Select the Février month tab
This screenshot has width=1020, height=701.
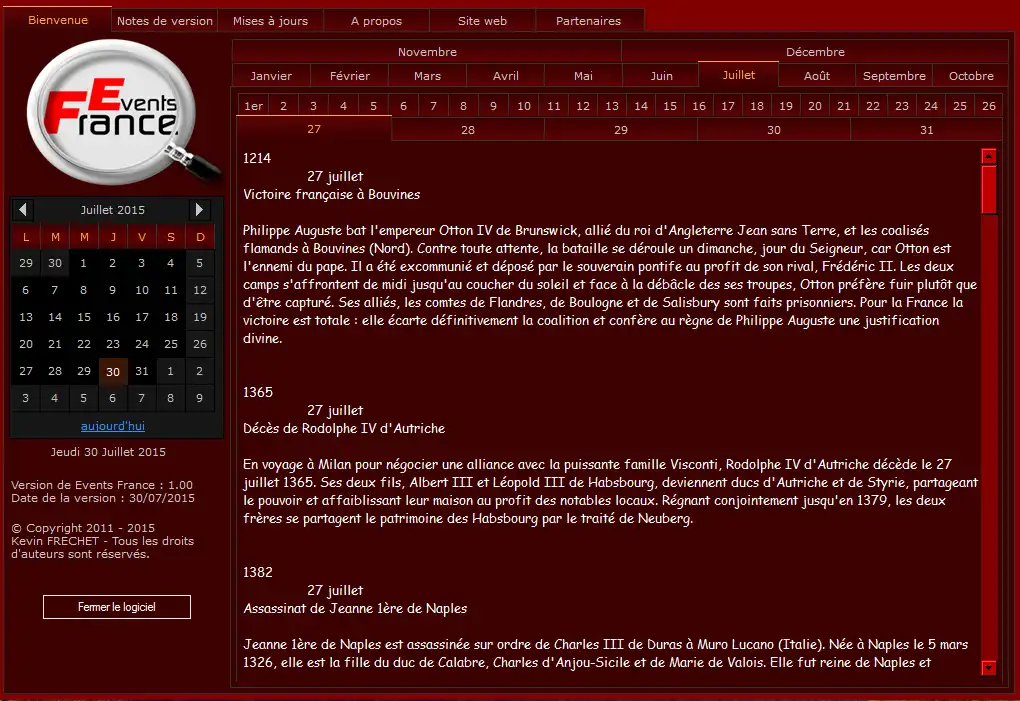[349, 75]
